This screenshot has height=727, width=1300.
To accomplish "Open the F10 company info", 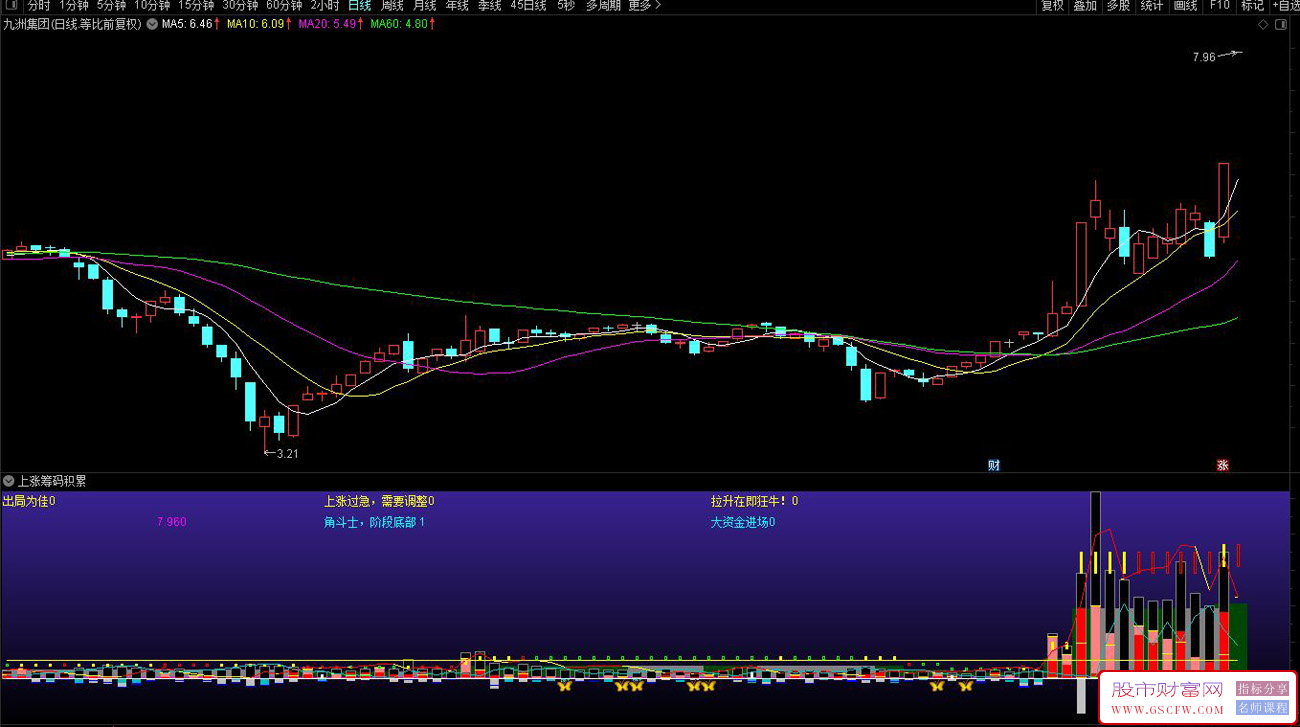I will 1219,6.
